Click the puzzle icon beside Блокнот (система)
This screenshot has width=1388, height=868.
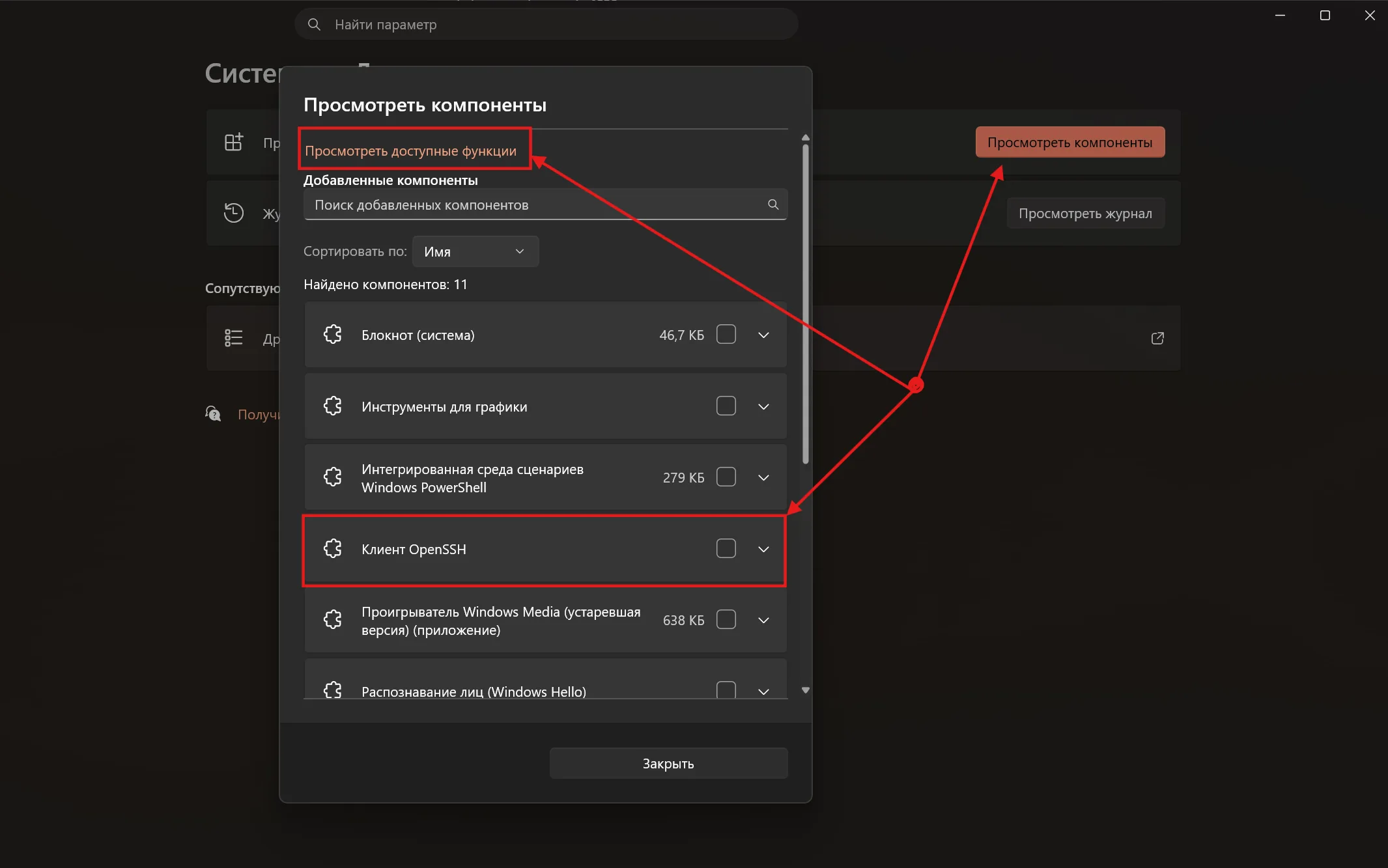[333, 335]
